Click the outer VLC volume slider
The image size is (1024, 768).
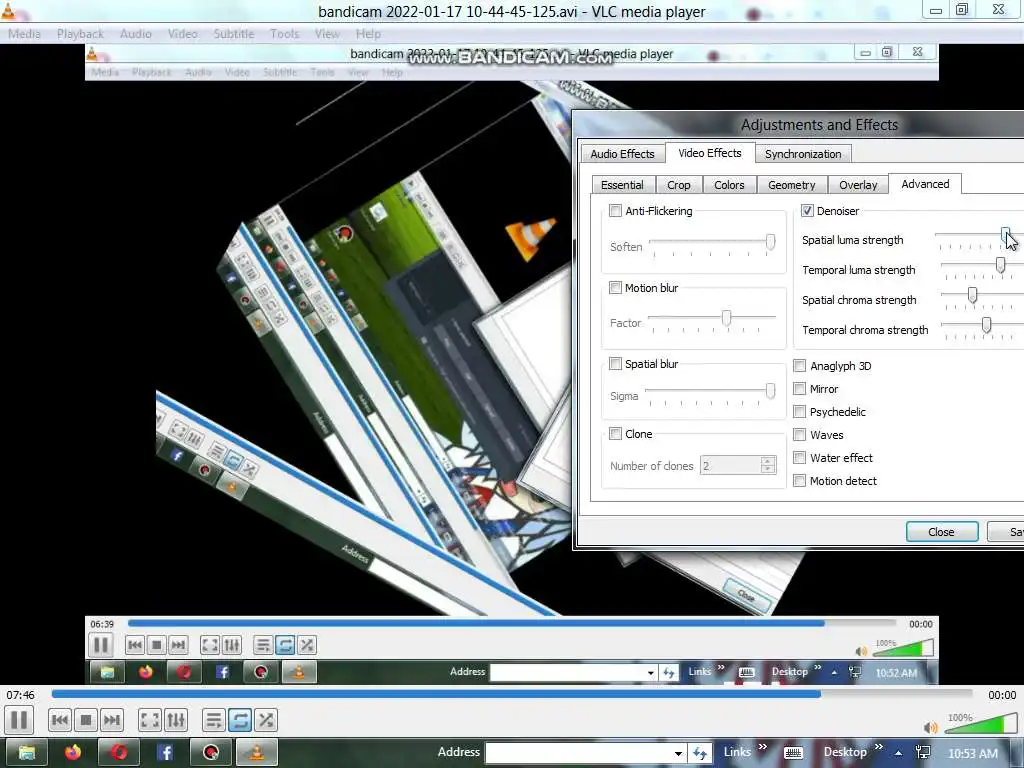[x=980, y=724]
